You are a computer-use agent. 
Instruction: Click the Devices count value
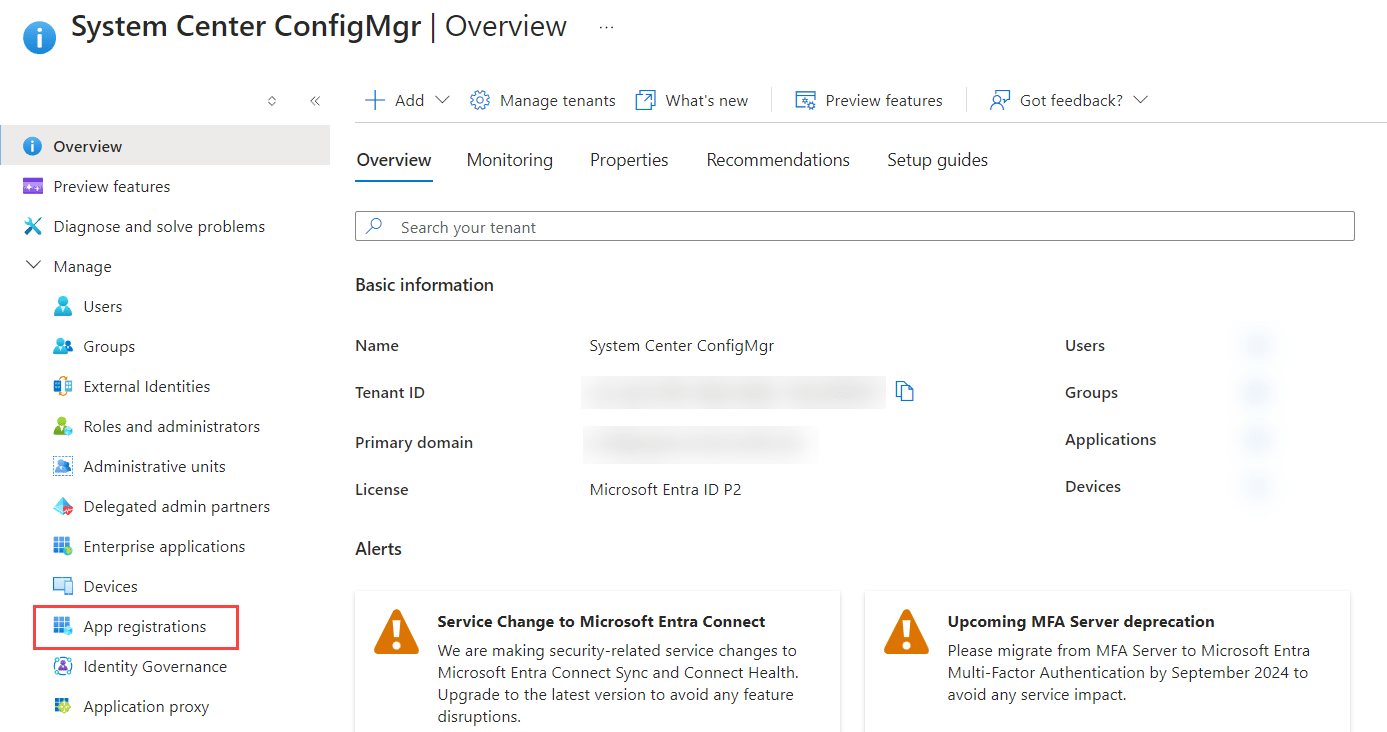(x=1257, y=486)
